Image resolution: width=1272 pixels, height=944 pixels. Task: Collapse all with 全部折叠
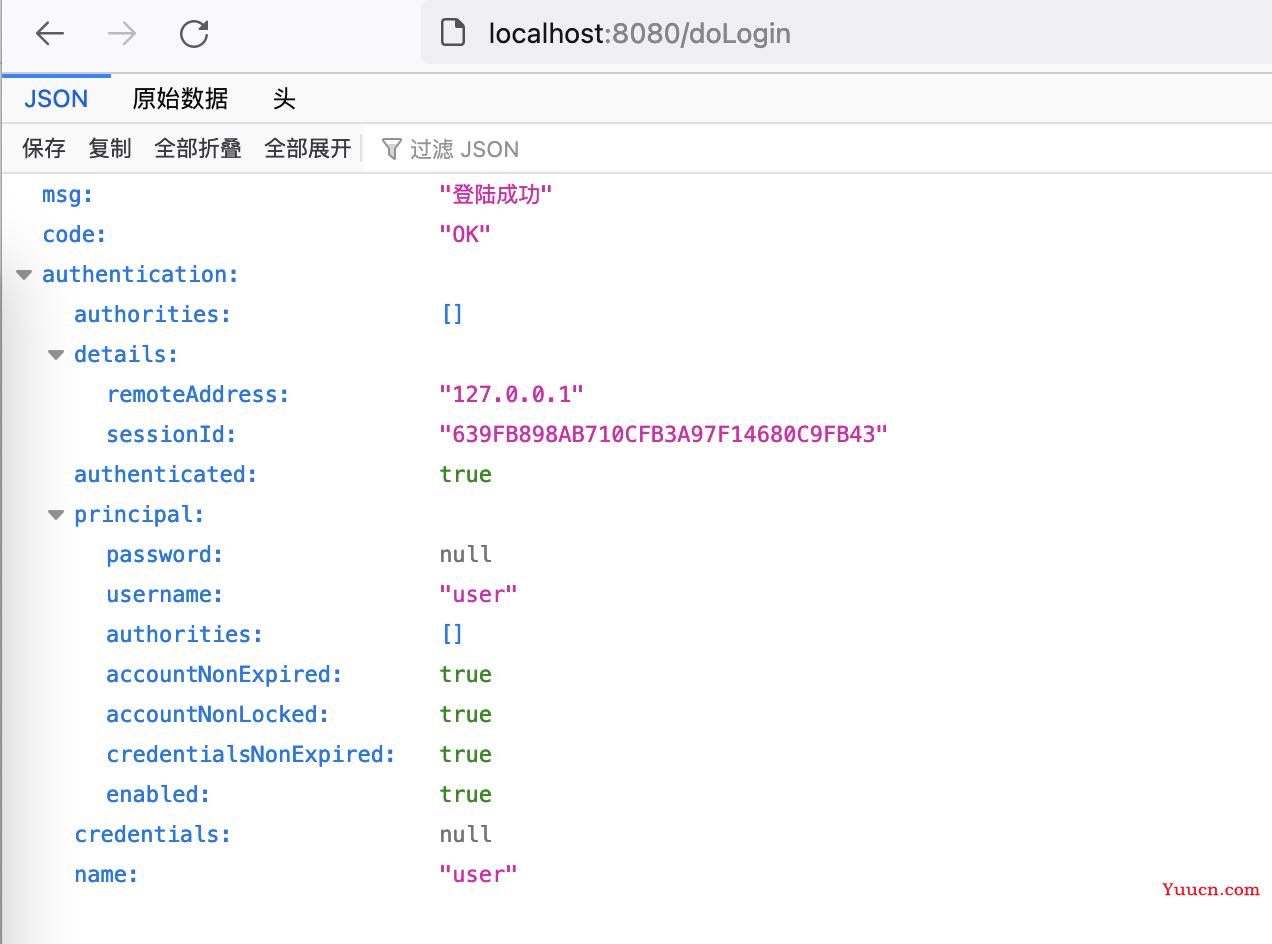coord(198,149)
